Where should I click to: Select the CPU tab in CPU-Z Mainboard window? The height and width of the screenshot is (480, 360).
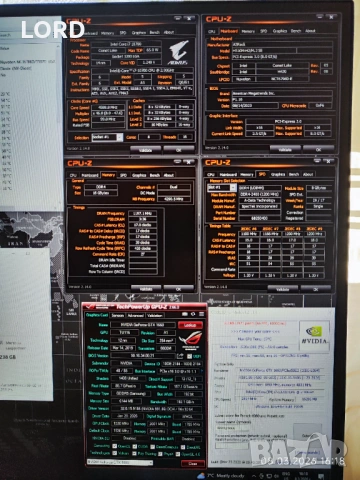tap(212, 31)
